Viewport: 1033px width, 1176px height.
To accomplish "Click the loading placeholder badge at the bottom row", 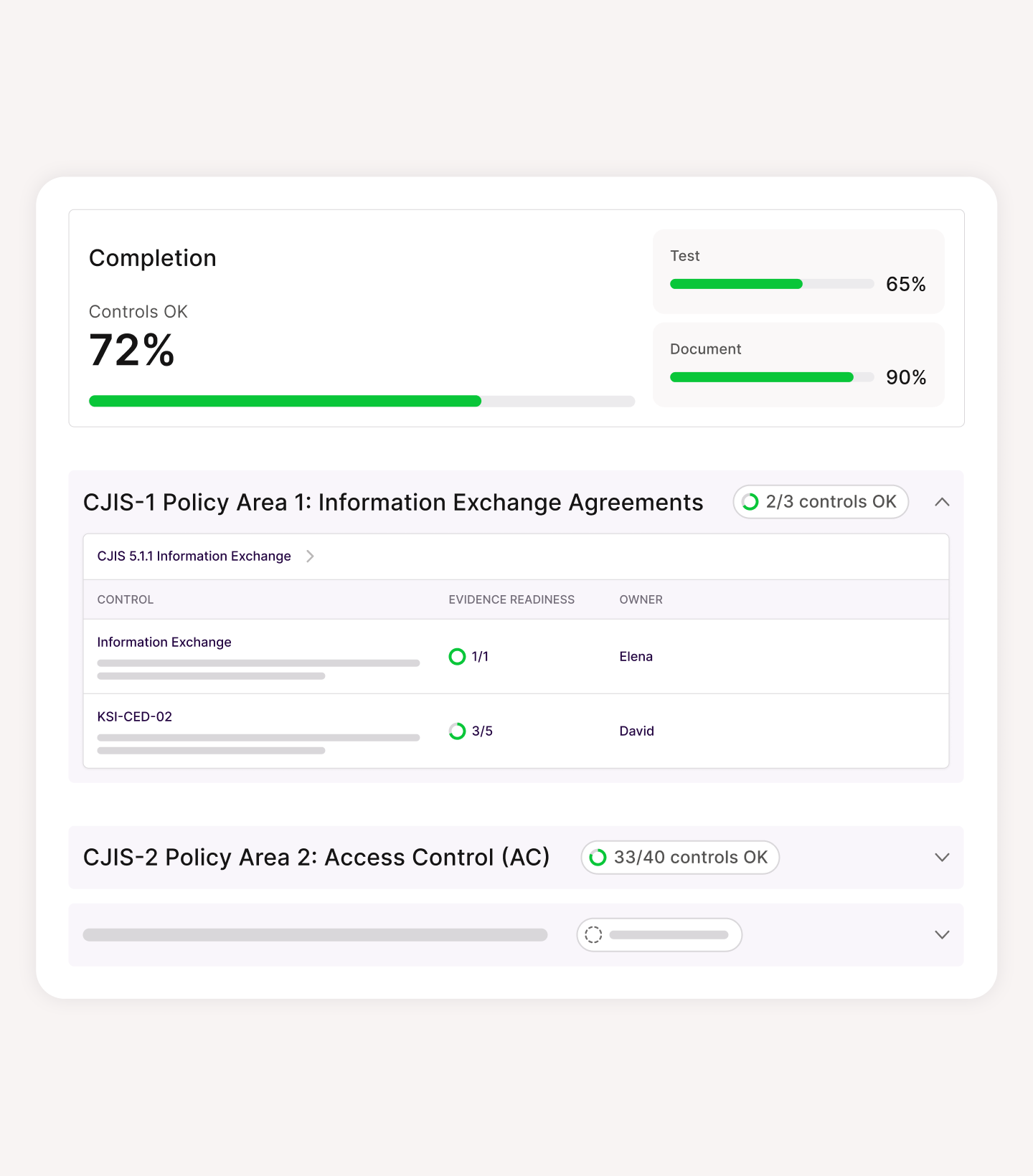I will 659,934.
